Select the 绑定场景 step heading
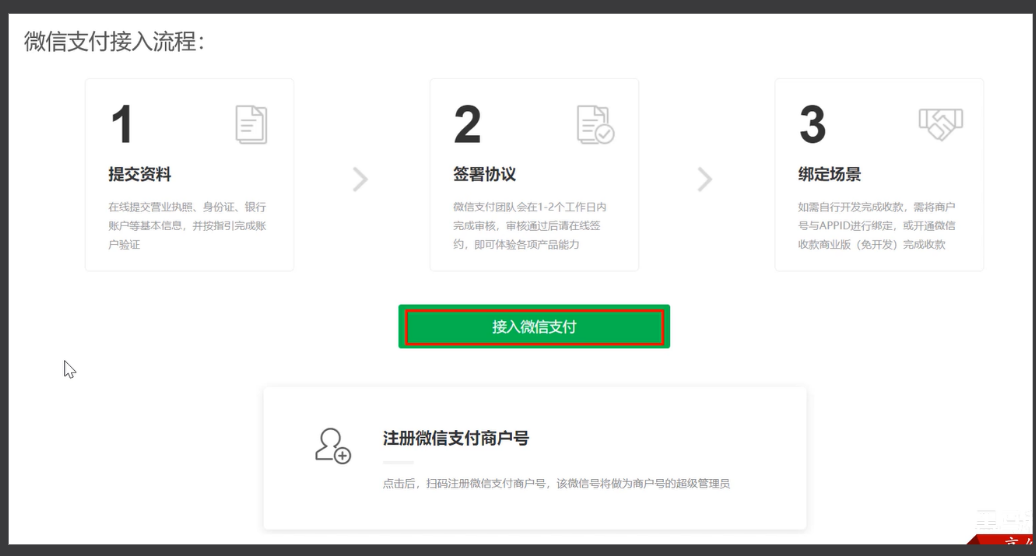The height and width of the screenshot is (556, 1036). click(x=829, y=174)
